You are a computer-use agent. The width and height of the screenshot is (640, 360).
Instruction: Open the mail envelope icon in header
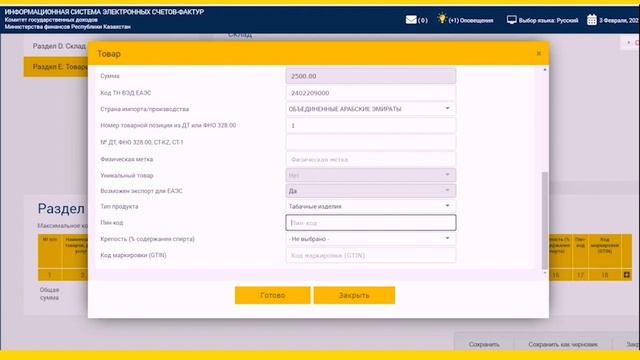[411, 20]
